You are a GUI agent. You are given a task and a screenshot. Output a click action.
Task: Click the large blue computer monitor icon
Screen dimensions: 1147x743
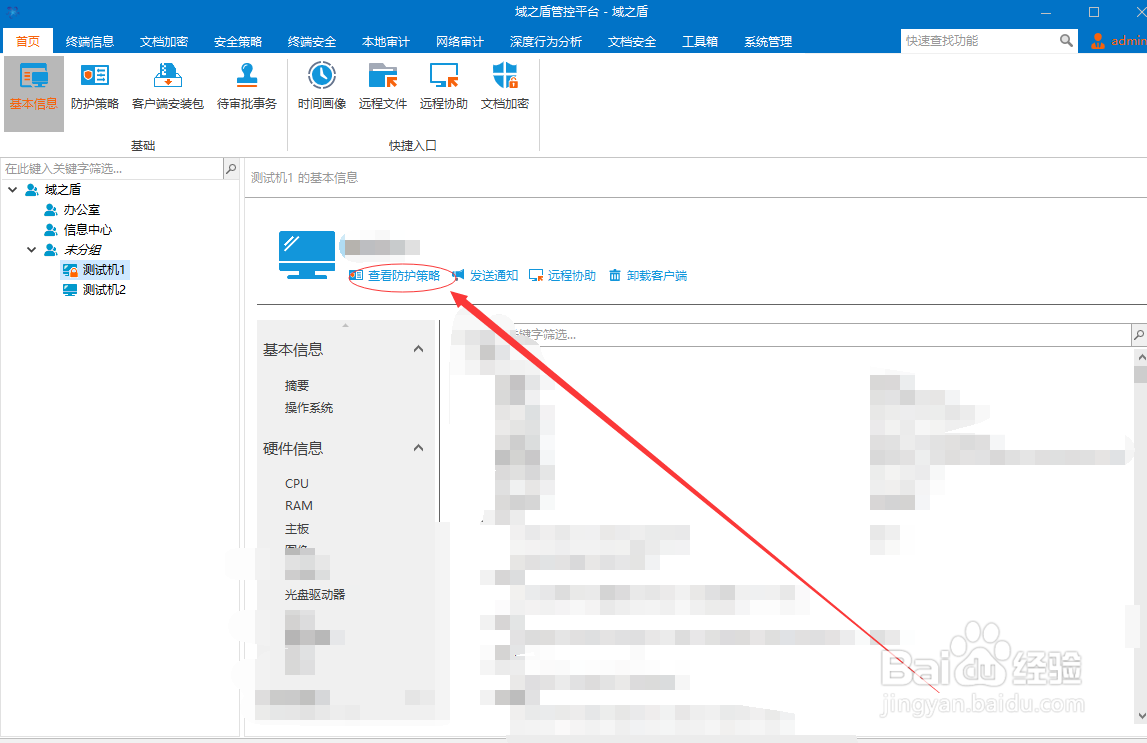(307, 254)
